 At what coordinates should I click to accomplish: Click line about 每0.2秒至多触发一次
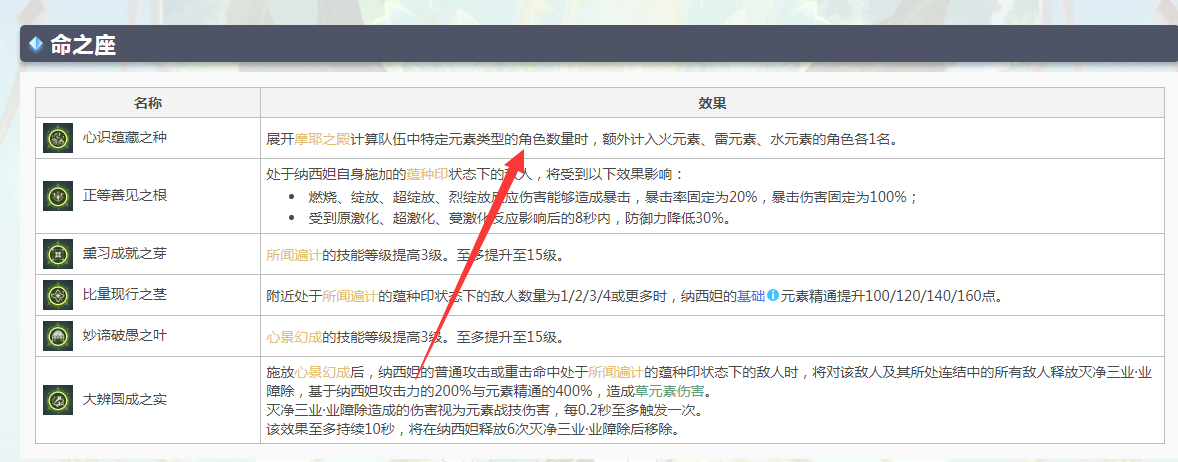[x=484, y=412]
